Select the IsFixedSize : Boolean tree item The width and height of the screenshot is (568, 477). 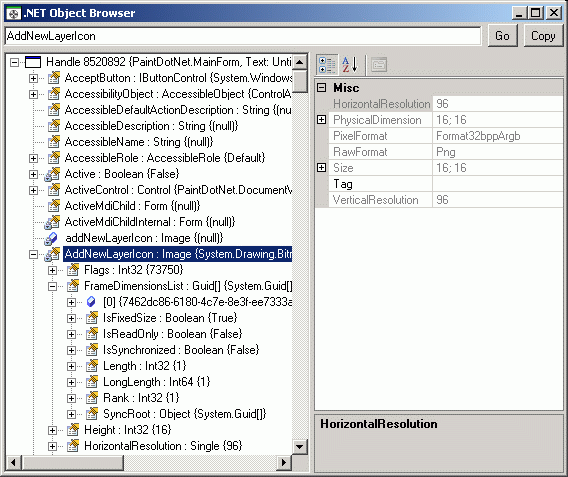170,318
